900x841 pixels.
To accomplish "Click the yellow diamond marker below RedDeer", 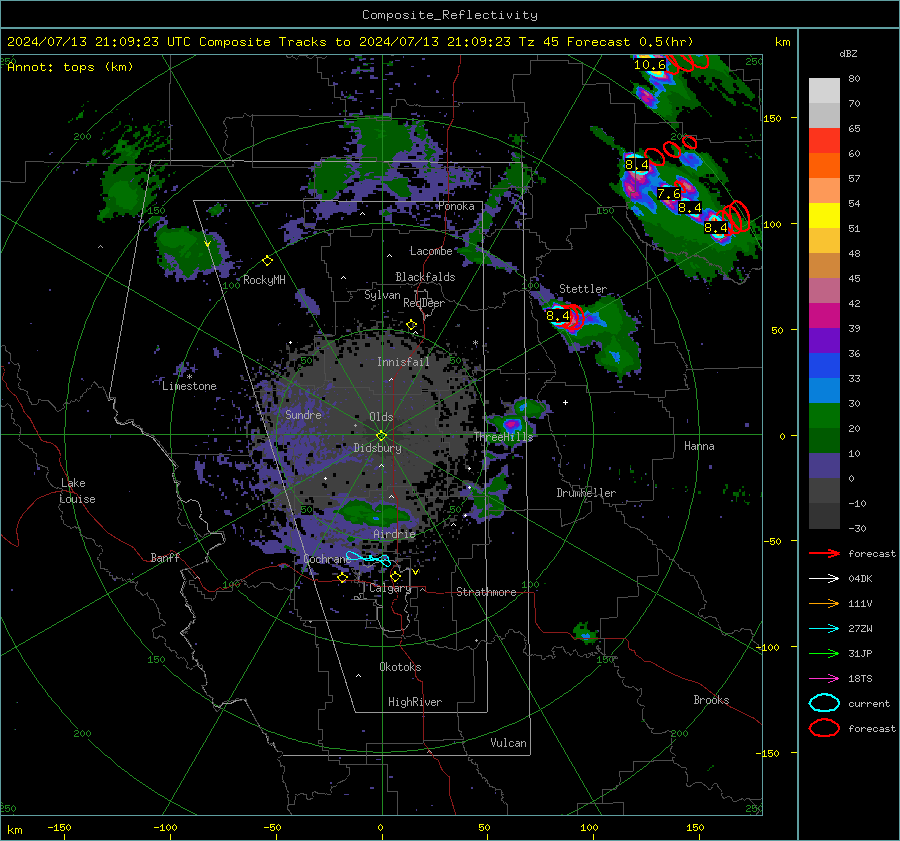I will click(411, 325).
